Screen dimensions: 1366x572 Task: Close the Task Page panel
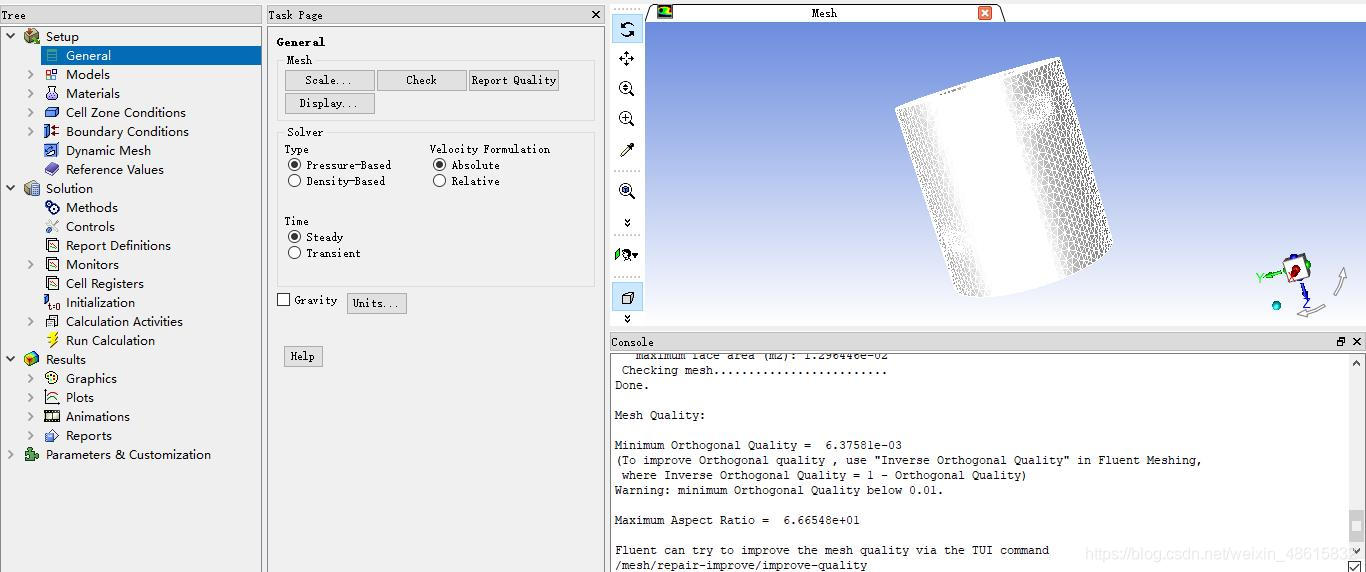tap(596, 14)
